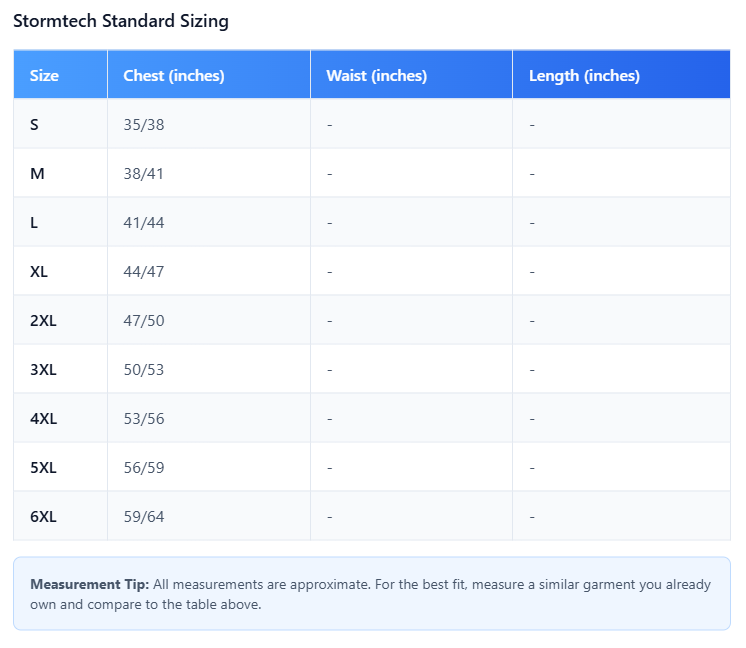
Task: Click the 5XL size cell
Action: (60, 468)
